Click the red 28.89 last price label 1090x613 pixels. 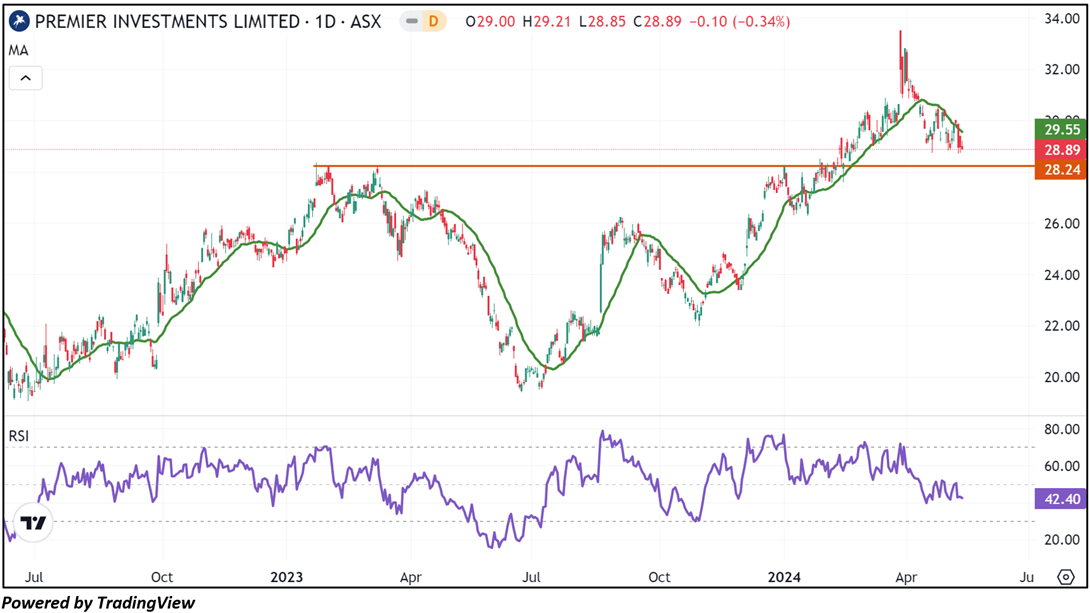1061,149
